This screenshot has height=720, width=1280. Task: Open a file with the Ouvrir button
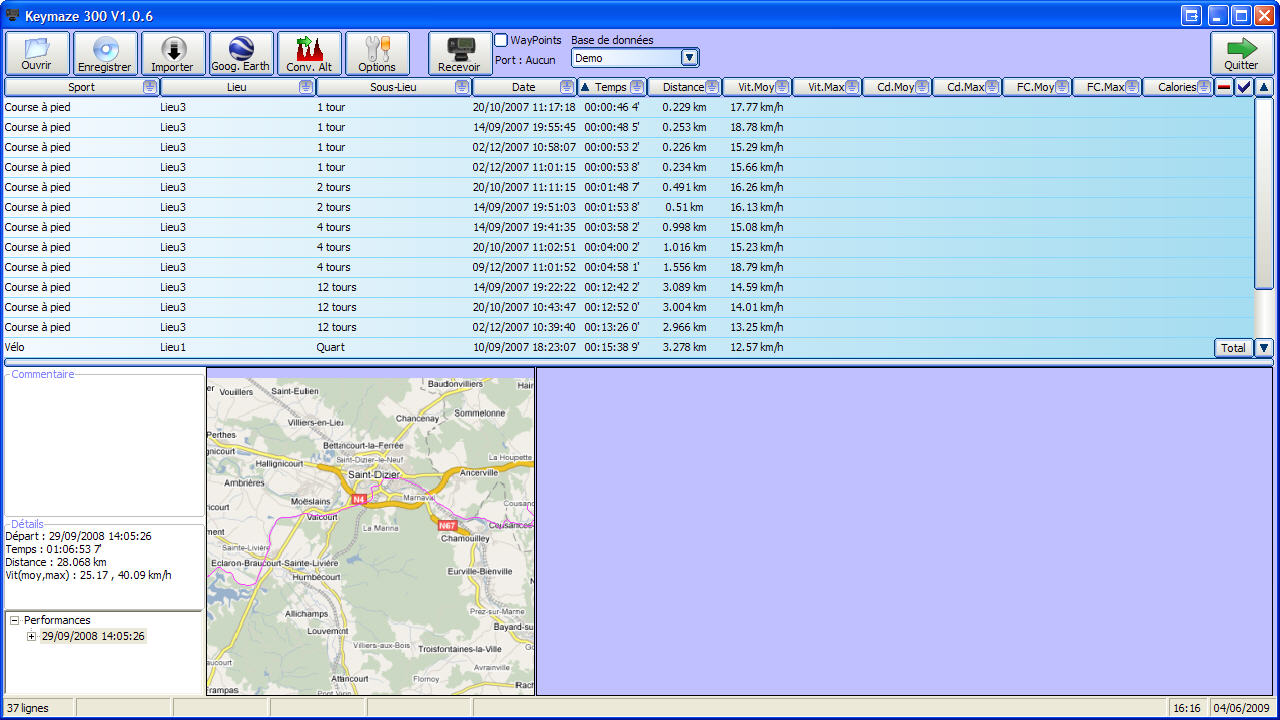37,53
